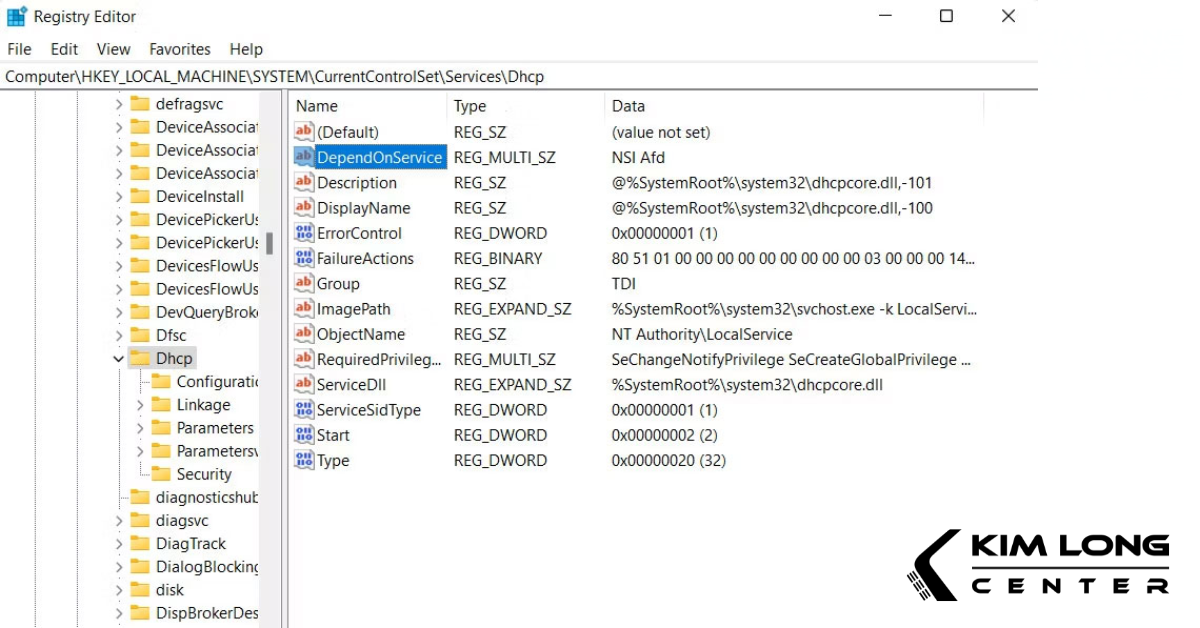Select the ImagePath string value icon
This screenshot has width=1200, height=628.
coord(303,309)
